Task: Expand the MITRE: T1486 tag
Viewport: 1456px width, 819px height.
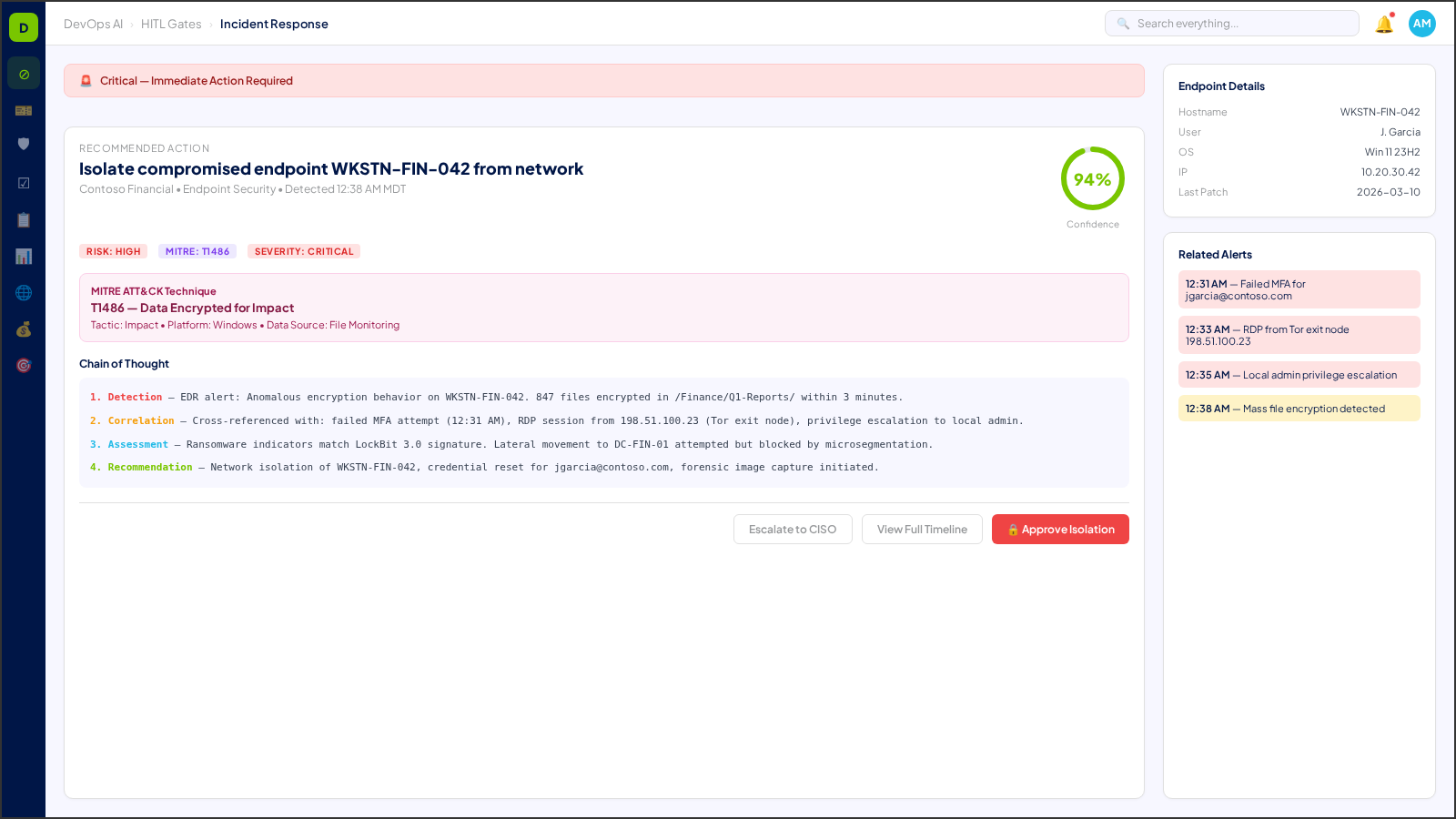Action: tap(197, 251)
